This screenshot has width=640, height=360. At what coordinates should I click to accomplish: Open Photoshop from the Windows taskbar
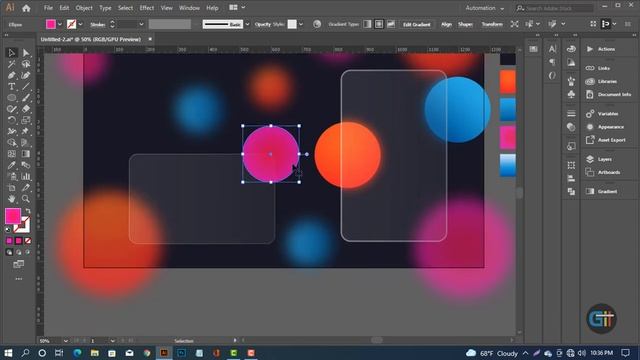[182, 353]
